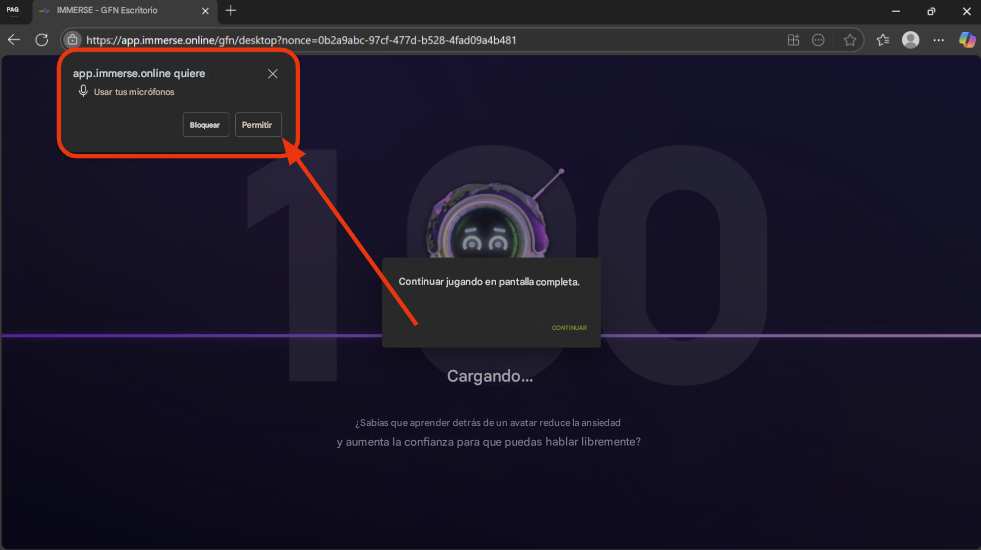Open the browser profile avatar
The height and width of the screenshot is (550, 981).
(x=910, y=40)
